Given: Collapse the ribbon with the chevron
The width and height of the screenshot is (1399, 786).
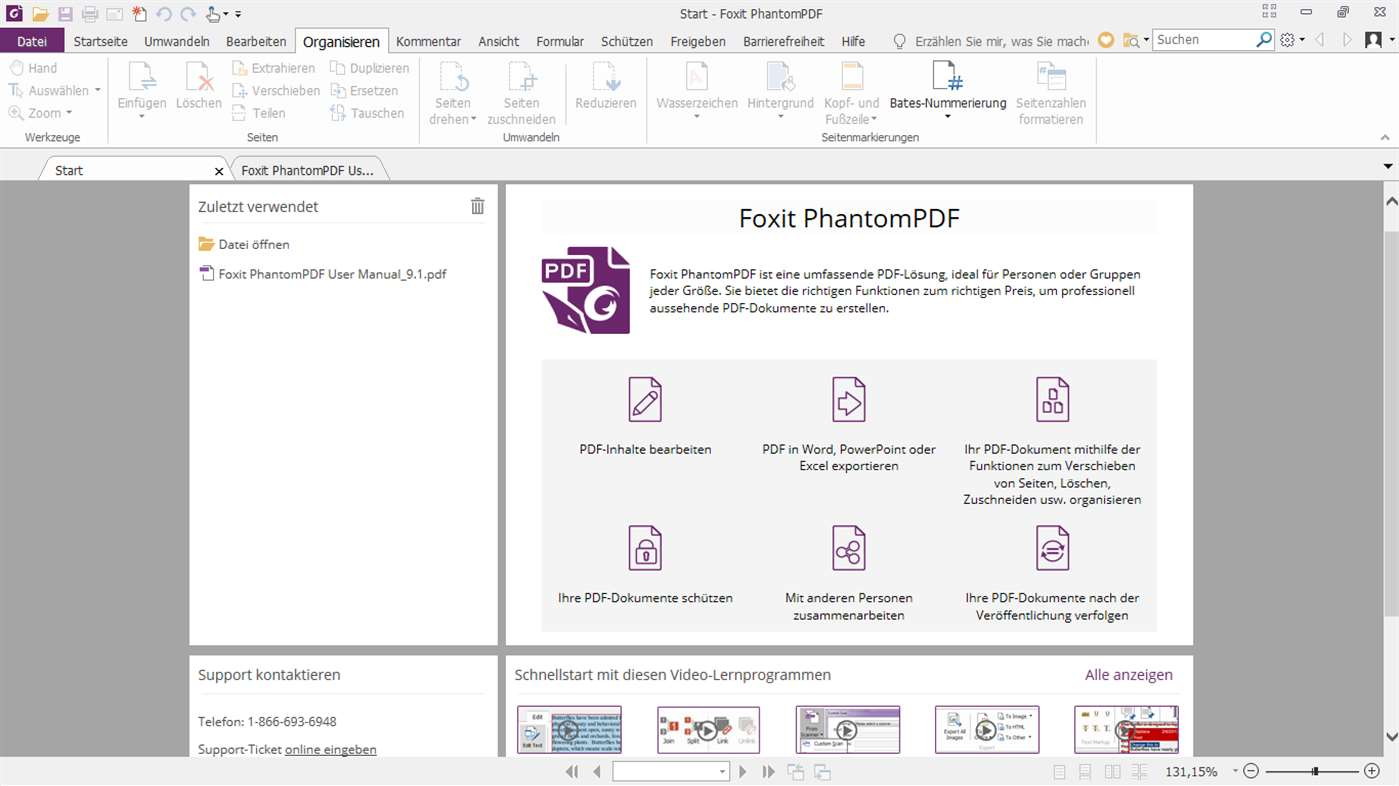Looking at the screenshot, I should [1385, 138].
